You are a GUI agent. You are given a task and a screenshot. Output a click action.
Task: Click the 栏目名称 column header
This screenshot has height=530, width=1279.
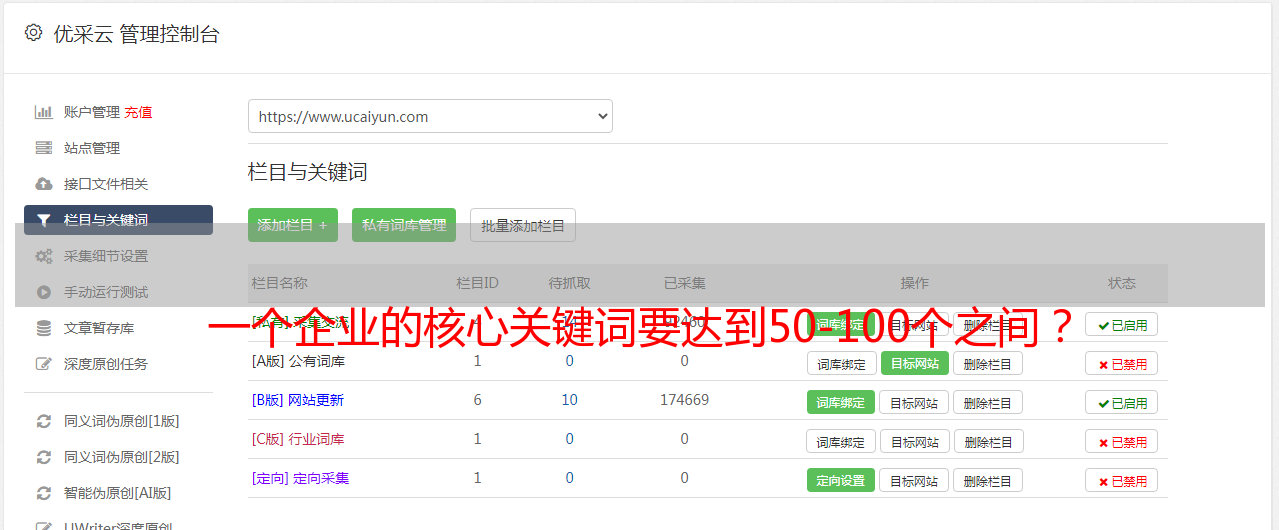(279, 283)
